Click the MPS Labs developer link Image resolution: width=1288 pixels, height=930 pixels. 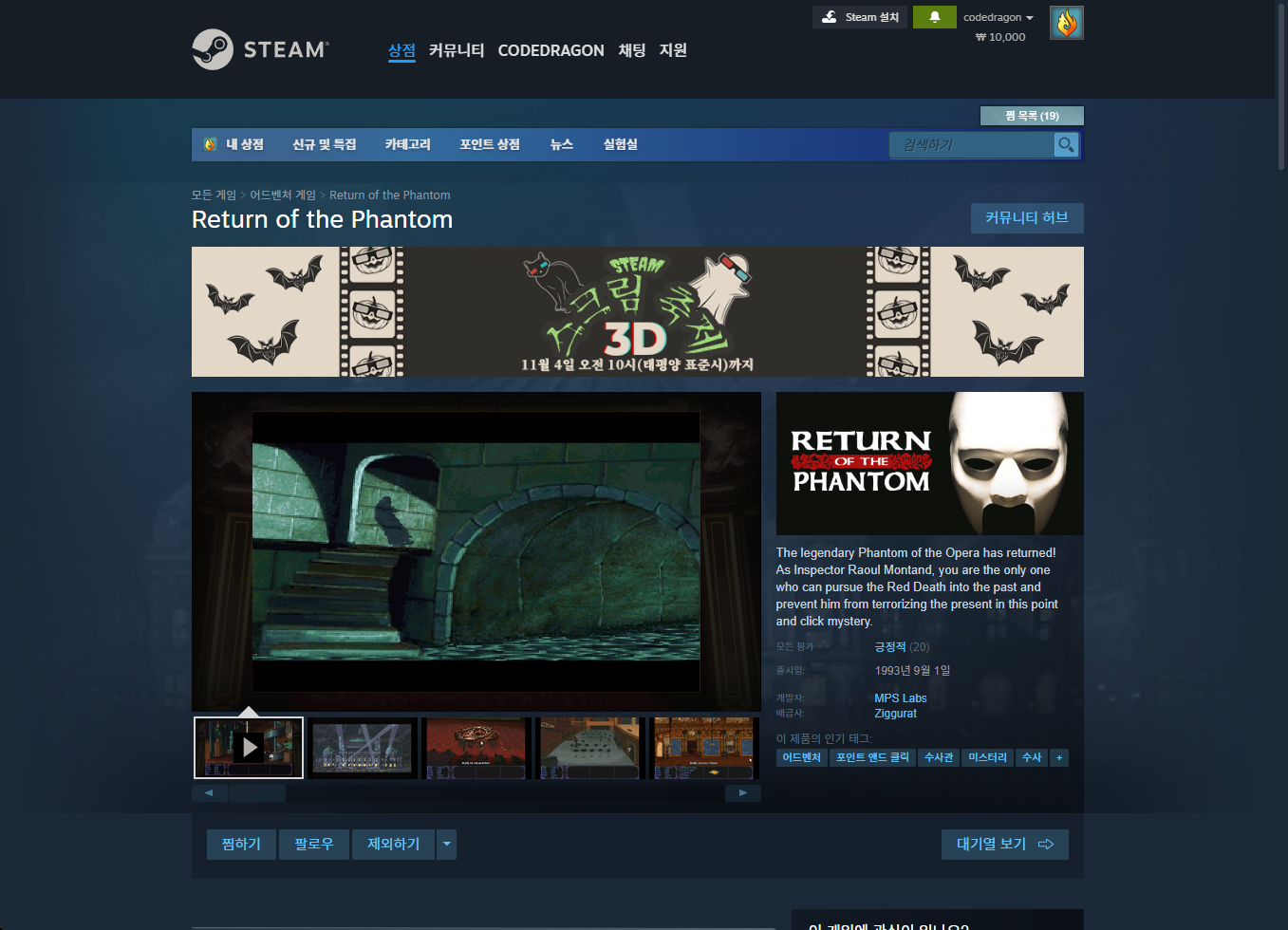click(x=901, y=698)
